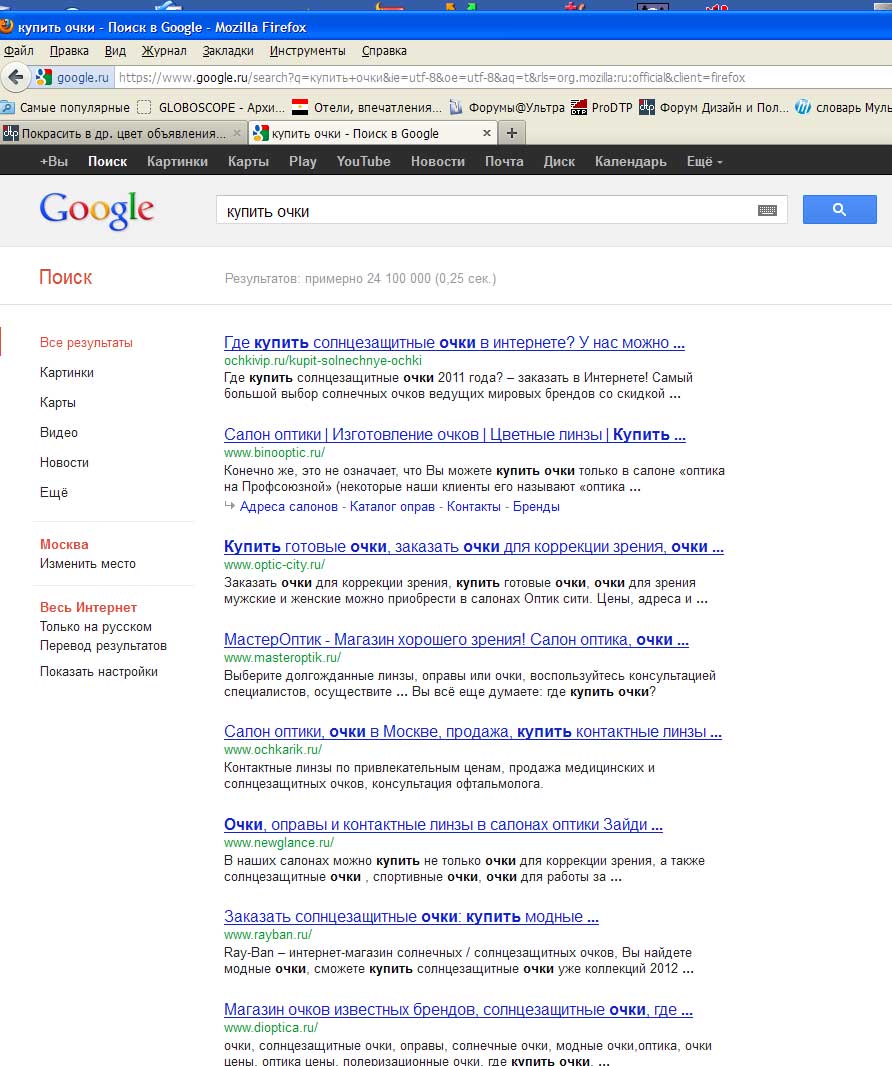
Task: Click 'Перевод результатов' in sidebar
Action: point(103,646)
